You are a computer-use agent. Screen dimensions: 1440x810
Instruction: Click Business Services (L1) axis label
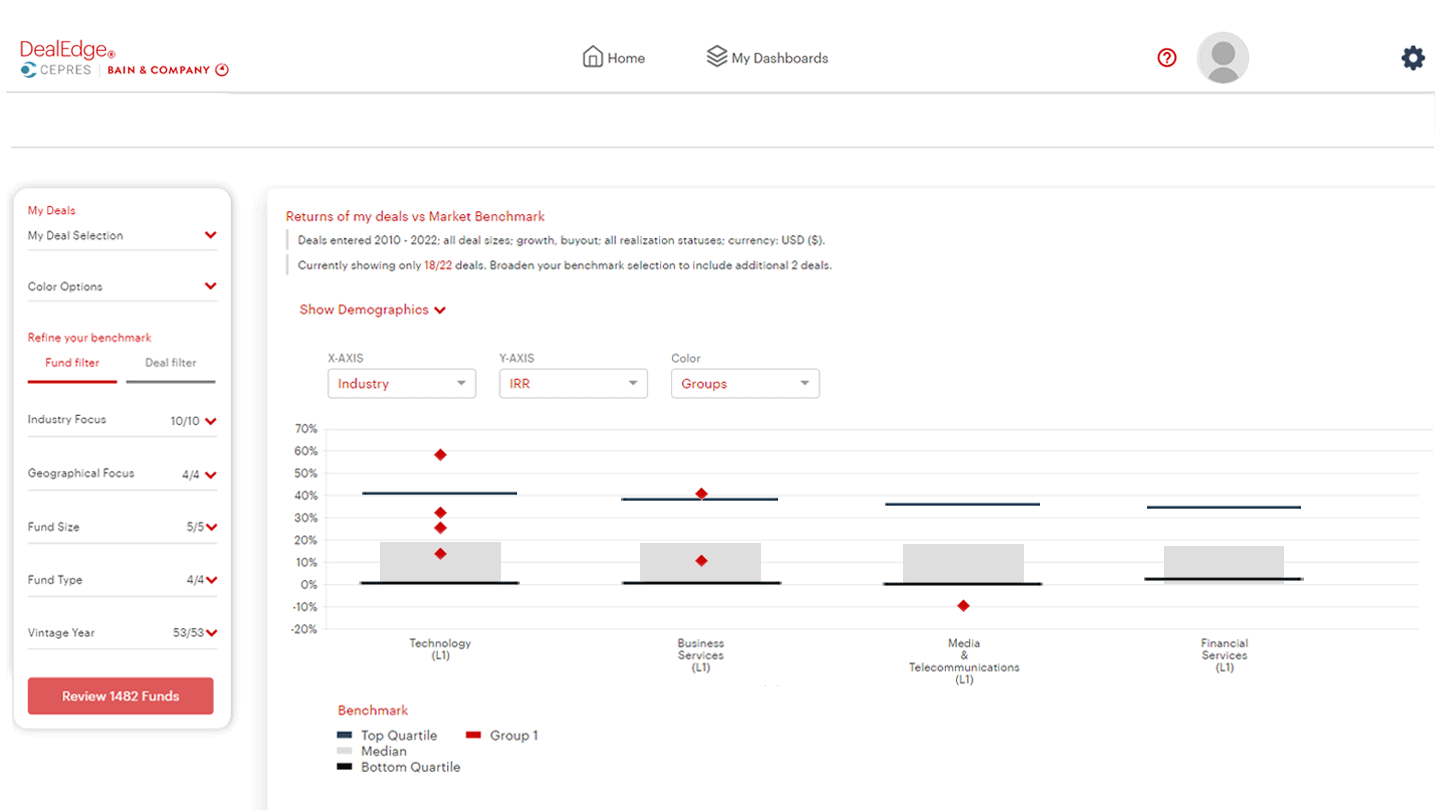point(701,656)
